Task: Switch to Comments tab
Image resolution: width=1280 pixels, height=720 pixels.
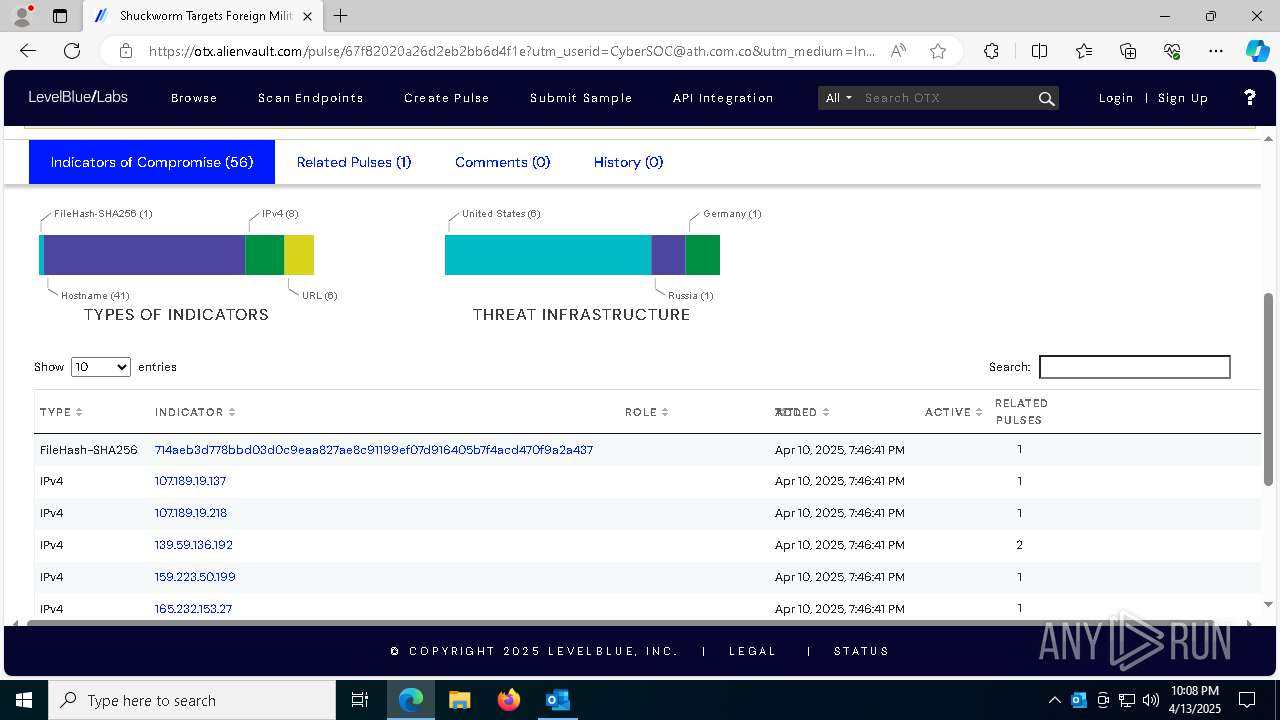Action: (x=502, y=162)
